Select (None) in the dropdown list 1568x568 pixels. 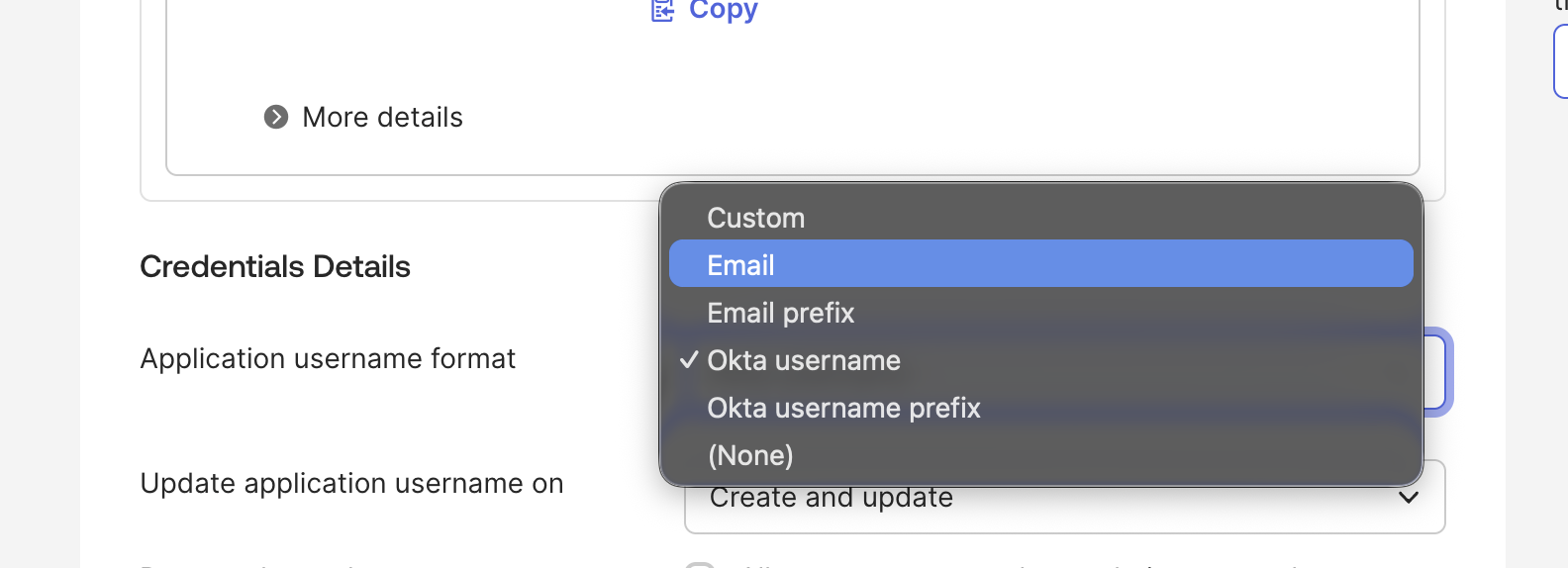pyautogui.click(x=1041, y=455)
